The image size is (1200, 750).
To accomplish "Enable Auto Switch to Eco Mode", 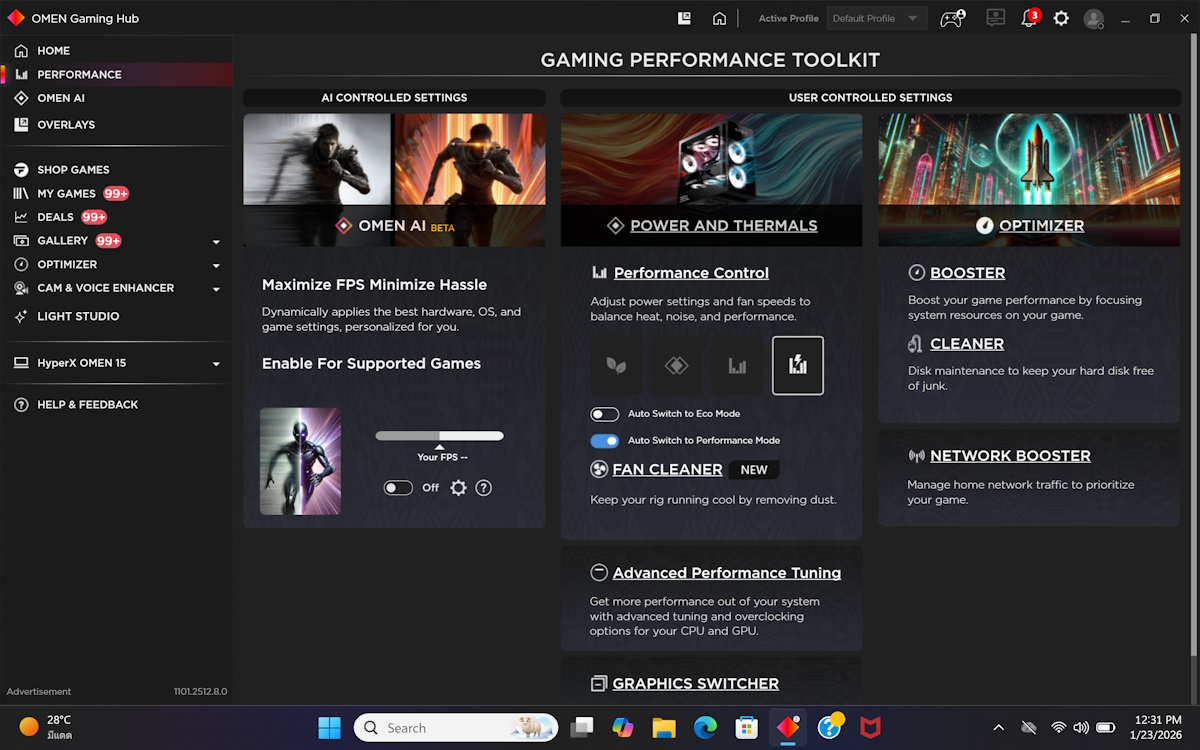I will [x=605, y=414].
